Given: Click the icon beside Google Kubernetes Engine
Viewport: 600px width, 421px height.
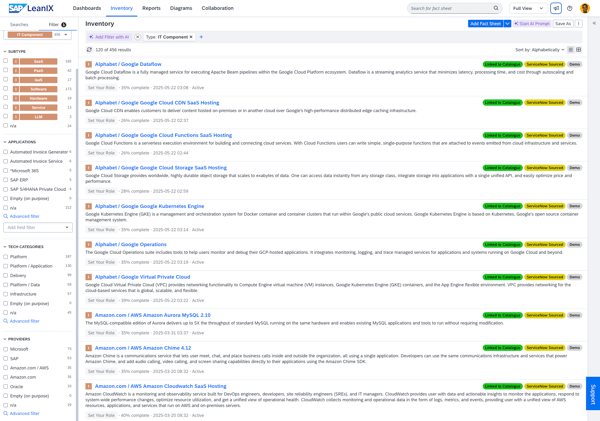Looking at the screenshot, I should [88, 206].
